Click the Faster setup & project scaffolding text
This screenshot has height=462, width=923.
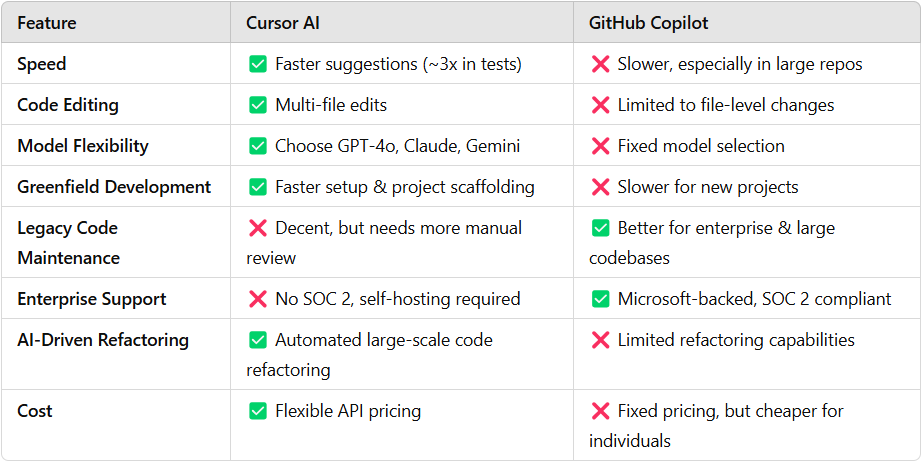tap(405, 187)
